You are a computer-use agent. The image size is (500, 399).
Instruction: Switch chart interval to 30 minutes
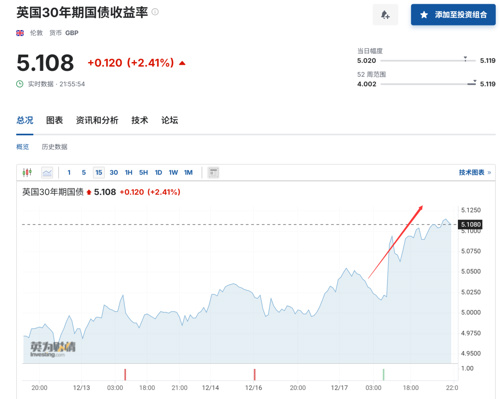(x=114, y=172)
